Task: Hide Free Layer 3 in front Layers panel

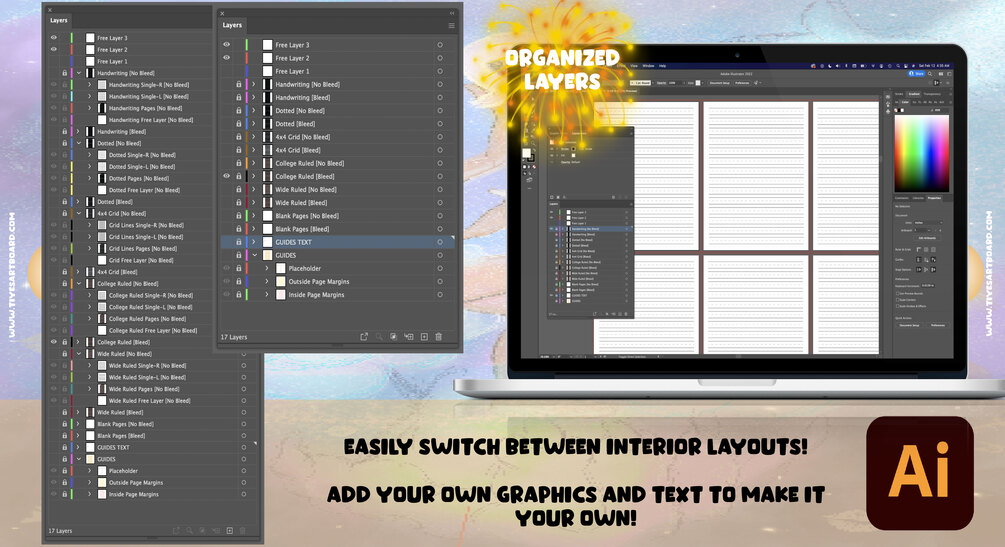Action: (226, 45)
